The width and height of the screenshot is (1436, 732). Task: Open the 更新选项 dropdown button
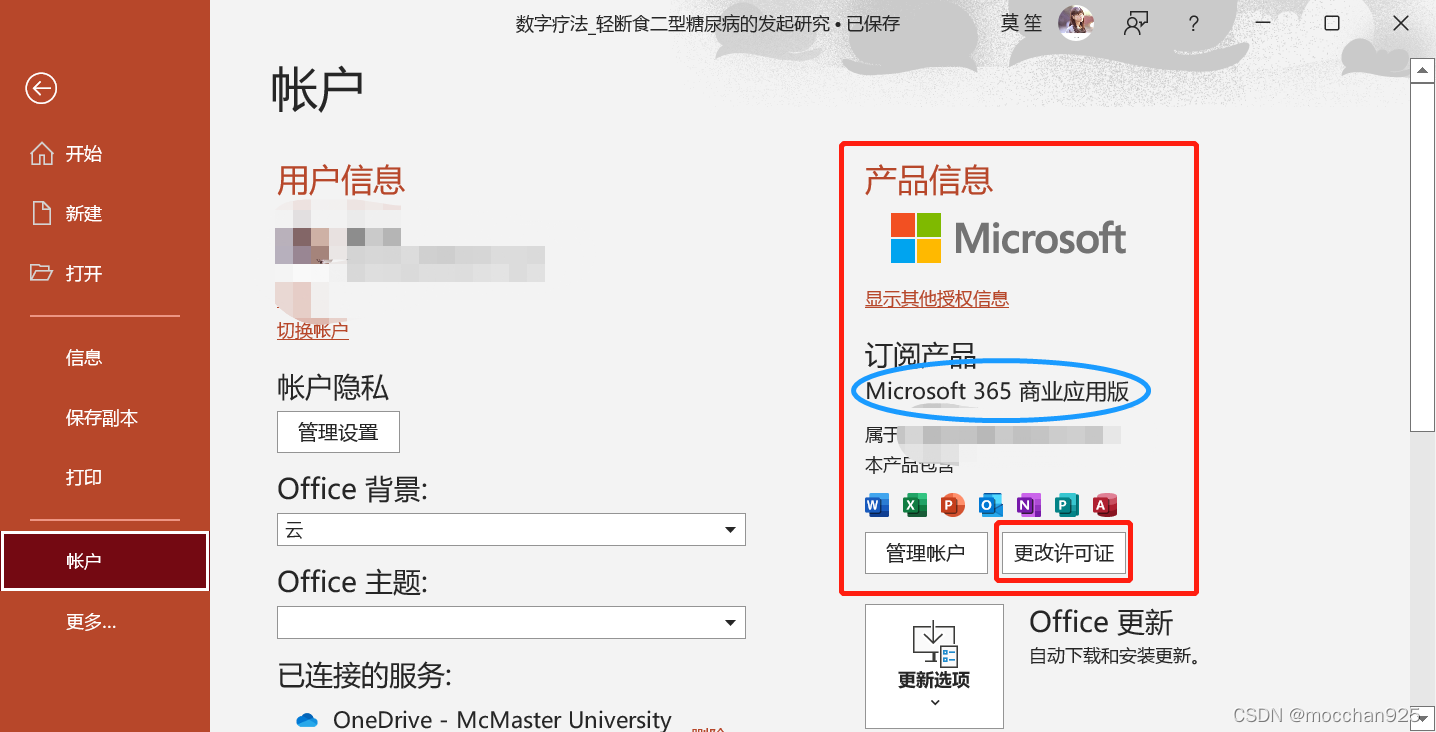pyautogui.click(x=934, y=666)
